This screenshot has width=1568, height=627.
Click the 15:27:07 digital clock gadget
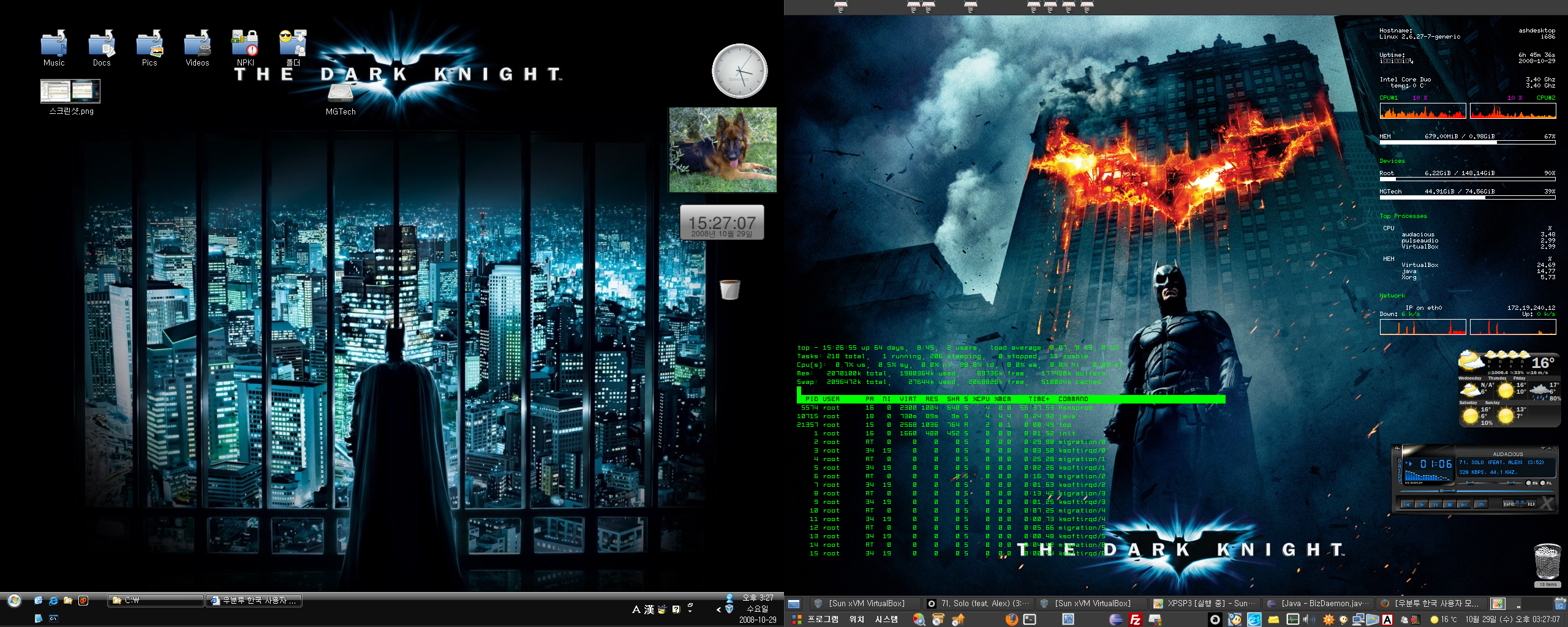pyautogui.click(x=722, y=223)
